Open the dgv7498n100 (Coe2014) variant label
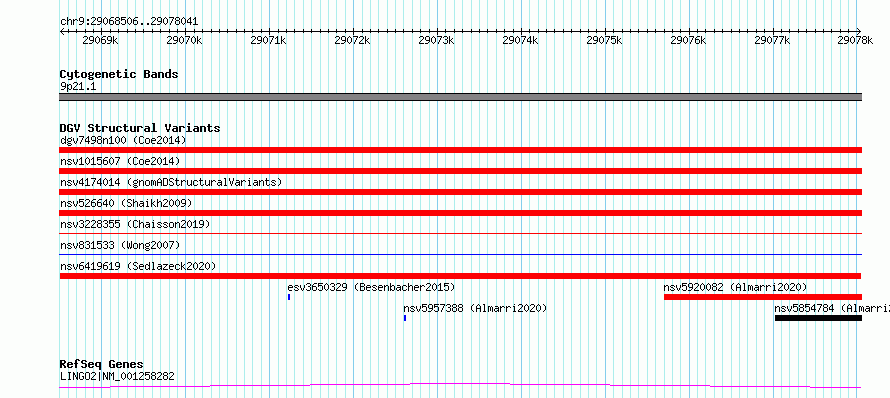890x398 pixels. [123, 140]
